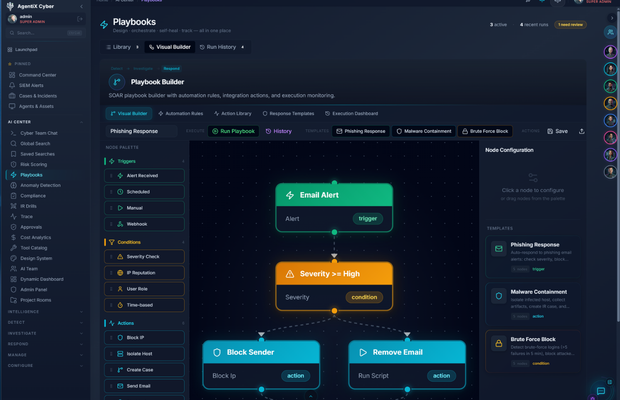Open Tool Catalog
This screenshot has width=620, height=400.
34,248
